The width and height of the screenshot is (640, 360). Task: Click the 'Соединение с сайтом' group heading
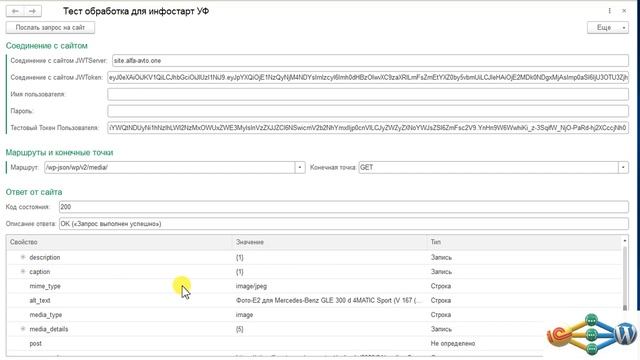[x=47, y=46]
